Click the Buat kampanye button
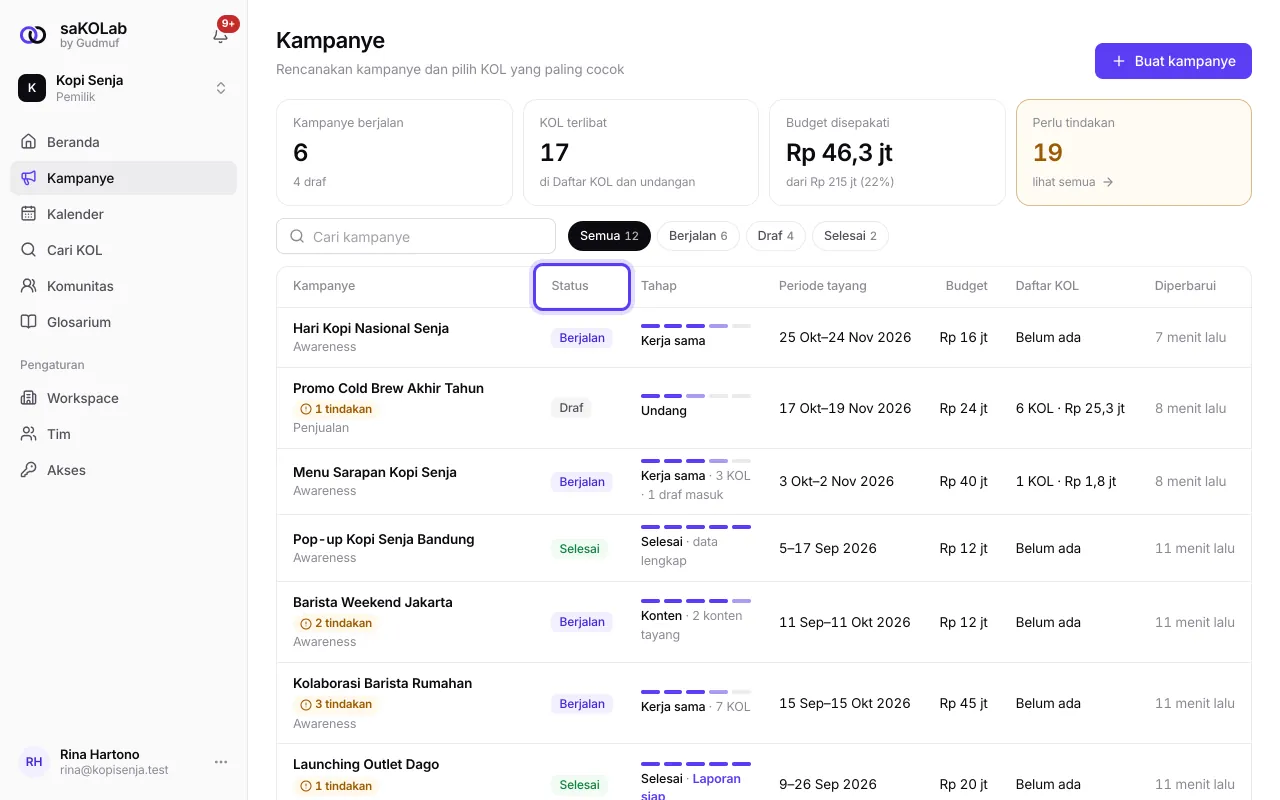Image resolution: width=1280 pixels, height=800 pixels. click(1173, 61)
